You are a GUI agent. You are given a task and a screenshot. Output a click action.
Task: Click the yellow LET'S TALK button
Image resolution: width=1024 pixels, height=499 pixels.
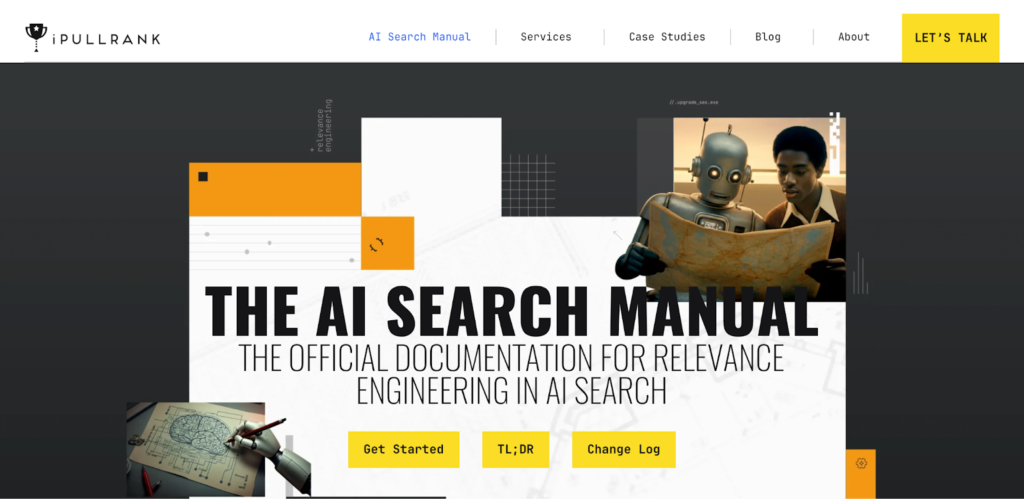950,38
